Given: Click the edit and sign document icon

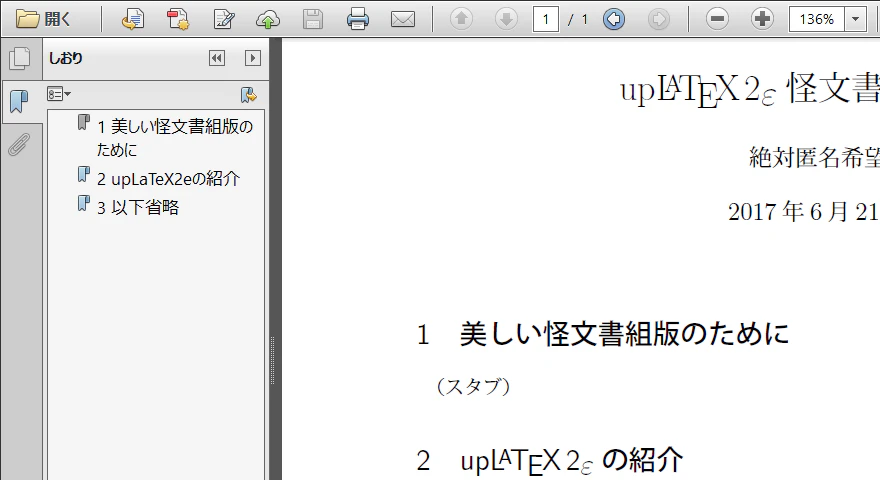Looking at the screenshot, I should [x=223, y=19].
